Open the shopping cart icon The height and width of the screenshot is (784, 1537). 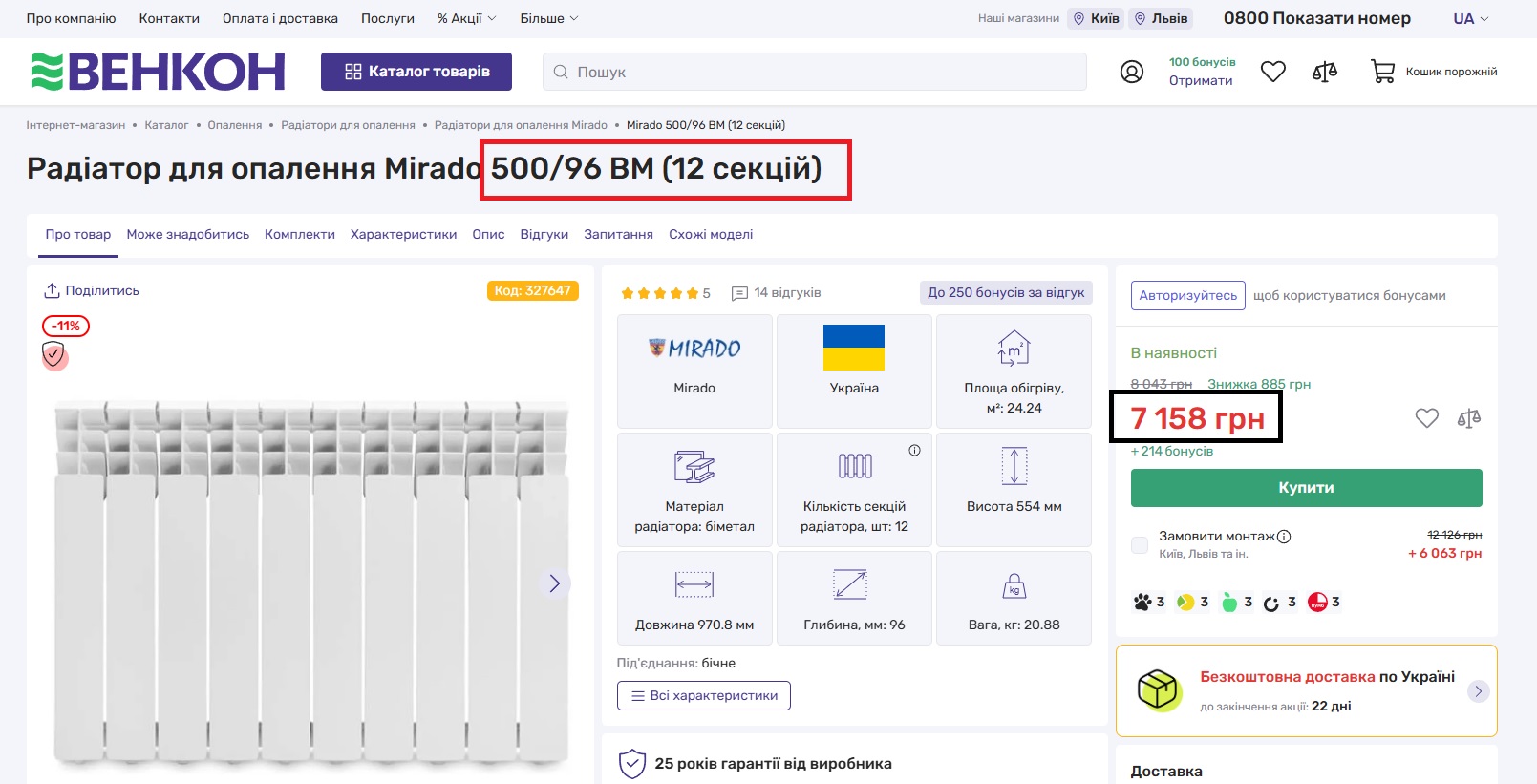tap(1383, 72)
